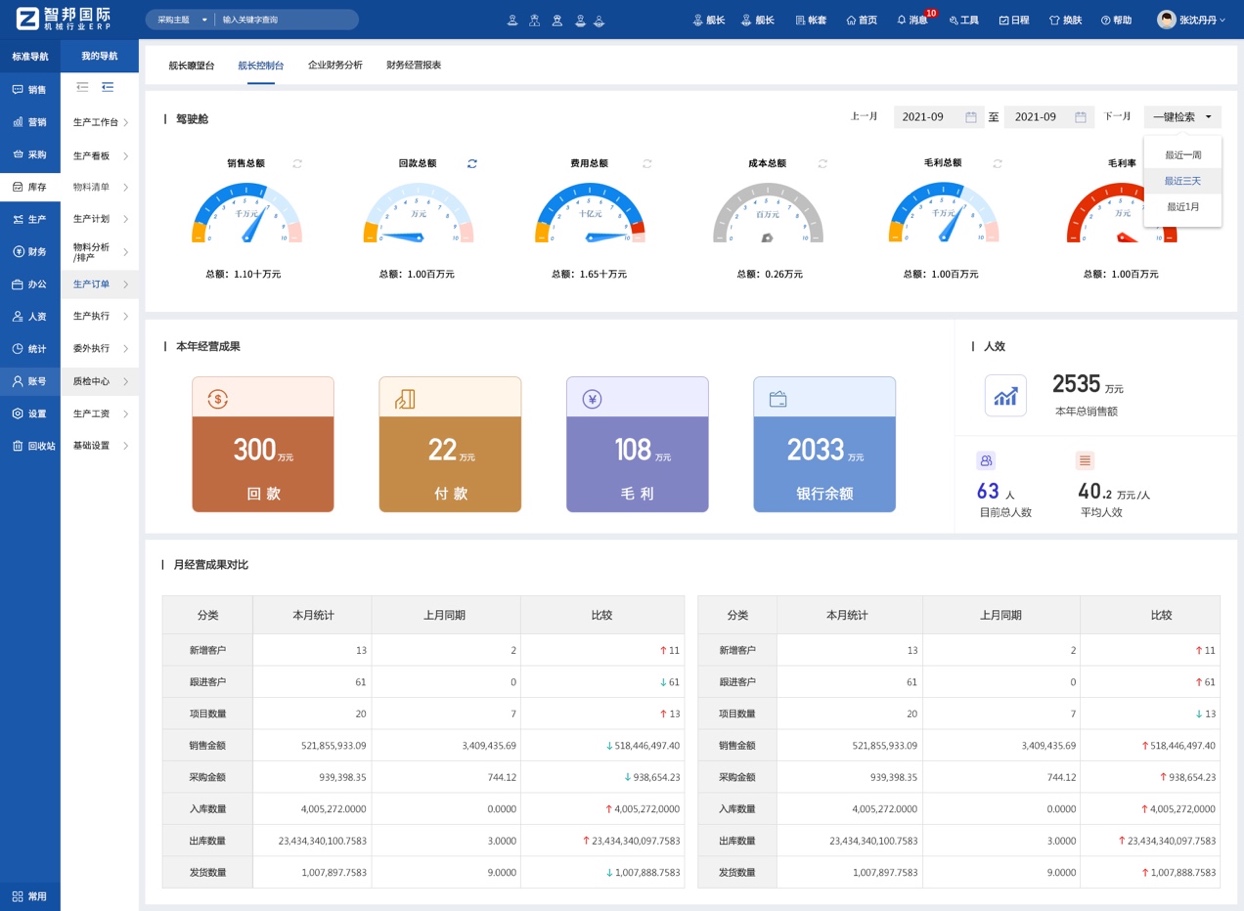Screen dimensions: 1244x911
Task: Open the 采购主题 search category dropdown
Action: [180, 20]
